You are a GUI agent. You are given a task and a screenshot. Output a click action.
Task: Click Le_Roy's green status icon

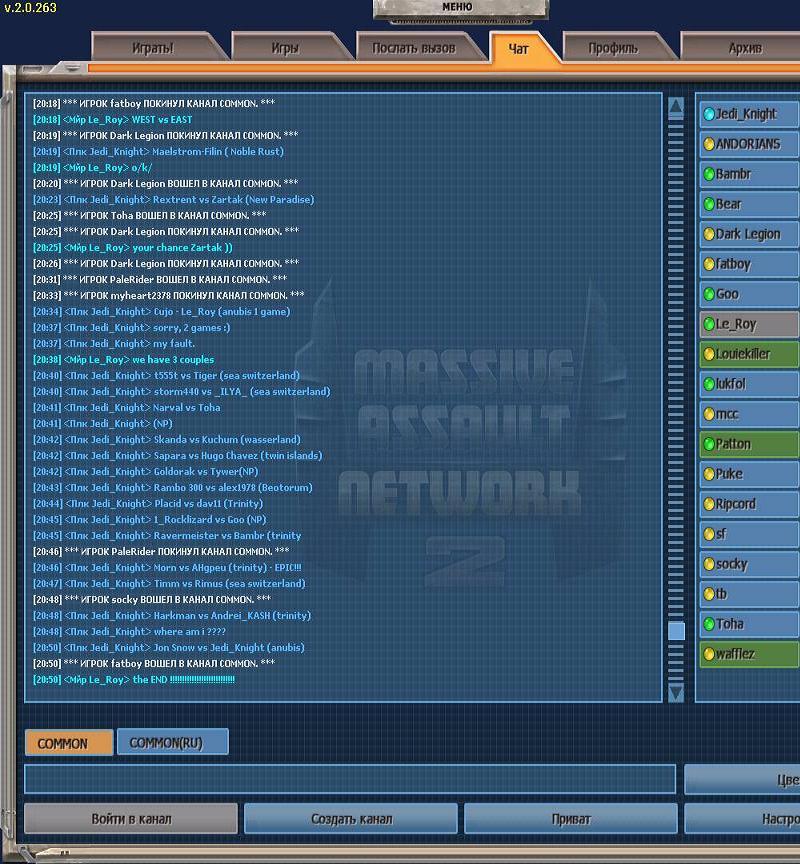(709, 324)
